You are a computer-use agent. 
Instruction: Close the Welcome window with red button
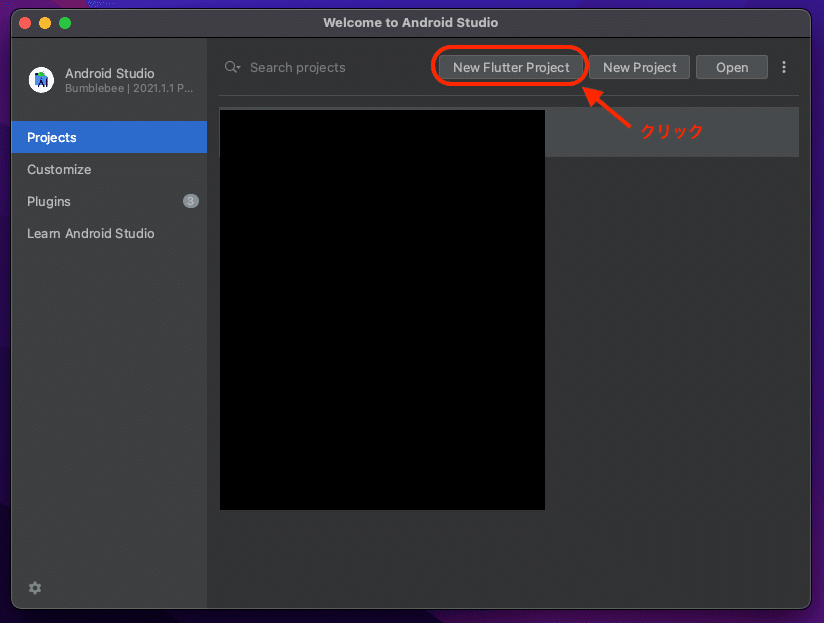tap(25, 23)
